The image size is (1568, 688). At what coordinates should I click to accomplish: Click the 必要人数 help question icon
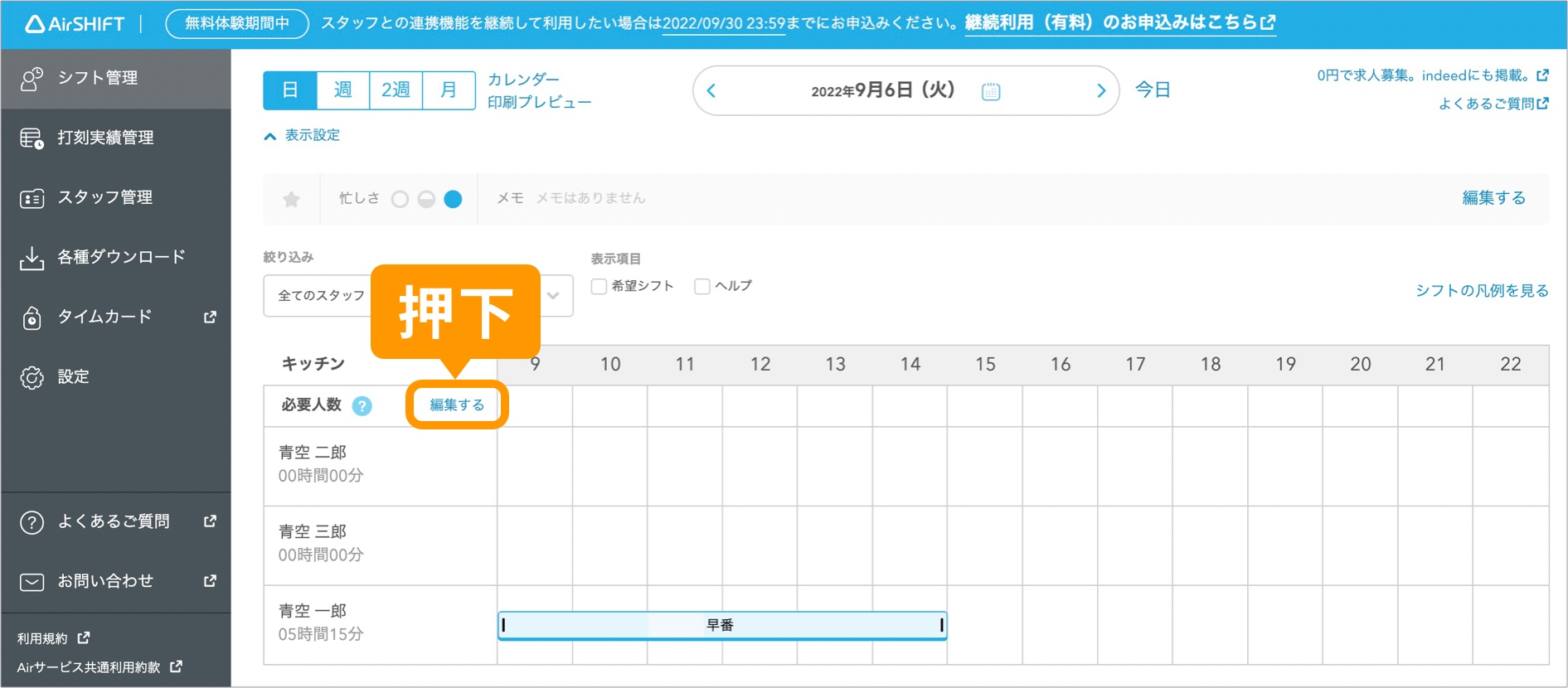point(362,405)
